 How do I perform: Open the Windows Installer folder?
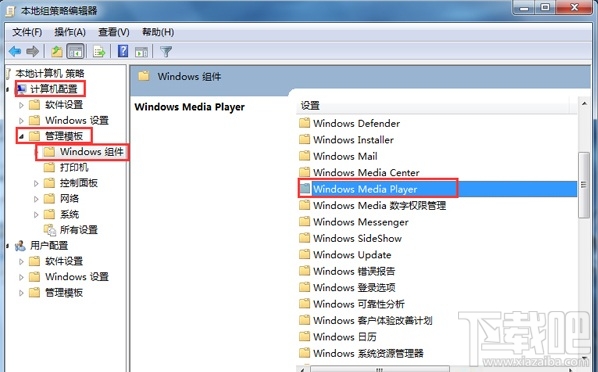tap(353, 140)
